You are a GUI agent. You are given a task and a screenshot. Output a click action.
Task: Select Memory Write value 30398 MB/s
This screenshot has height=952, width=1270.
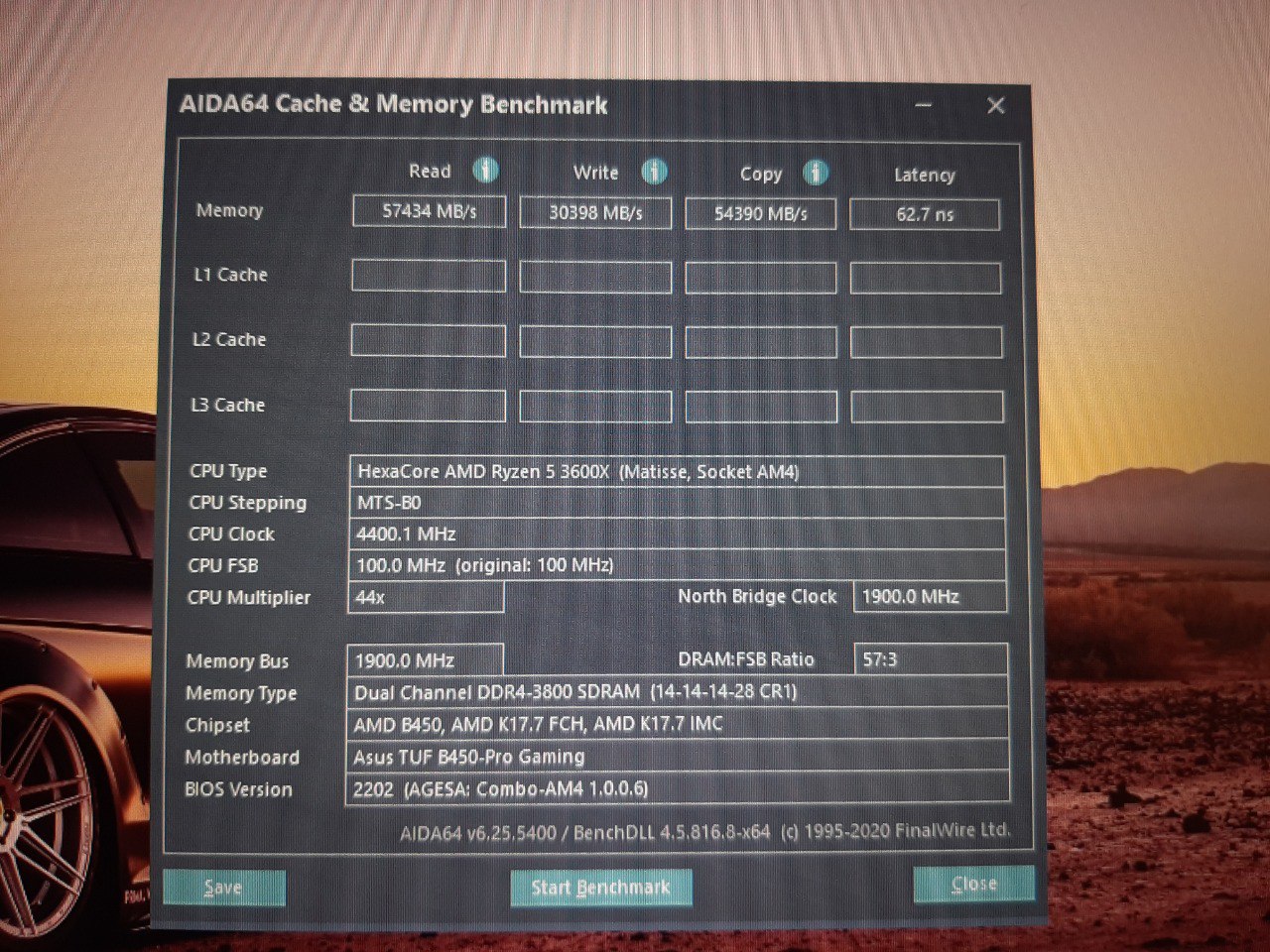click(x=595, y=212)
